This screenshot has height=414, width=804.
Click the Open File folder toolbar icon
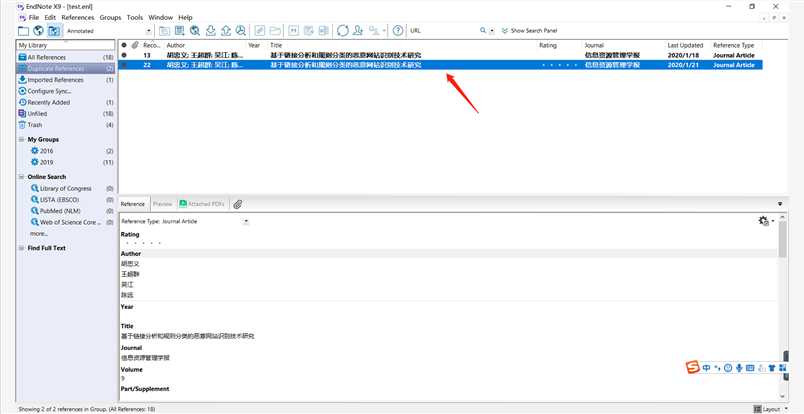(275, 31)
